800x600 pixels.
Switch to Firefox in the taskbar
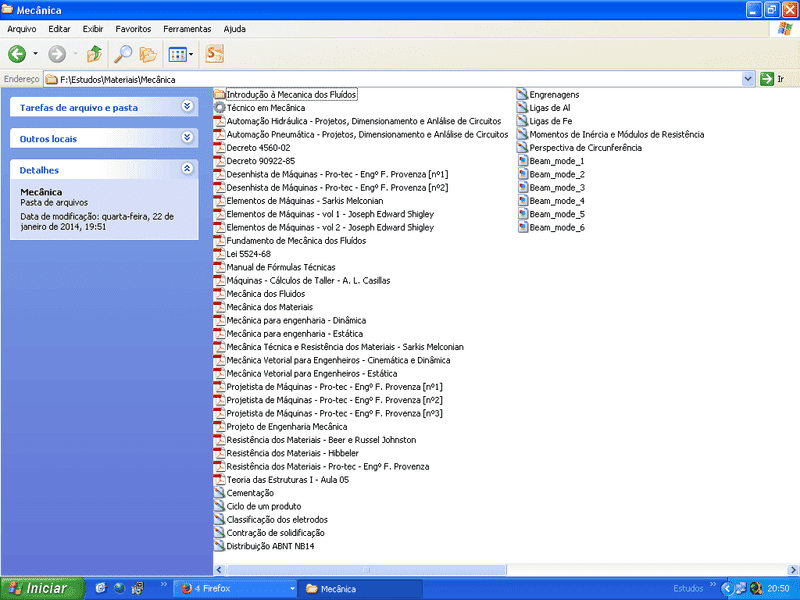[234, 589]
